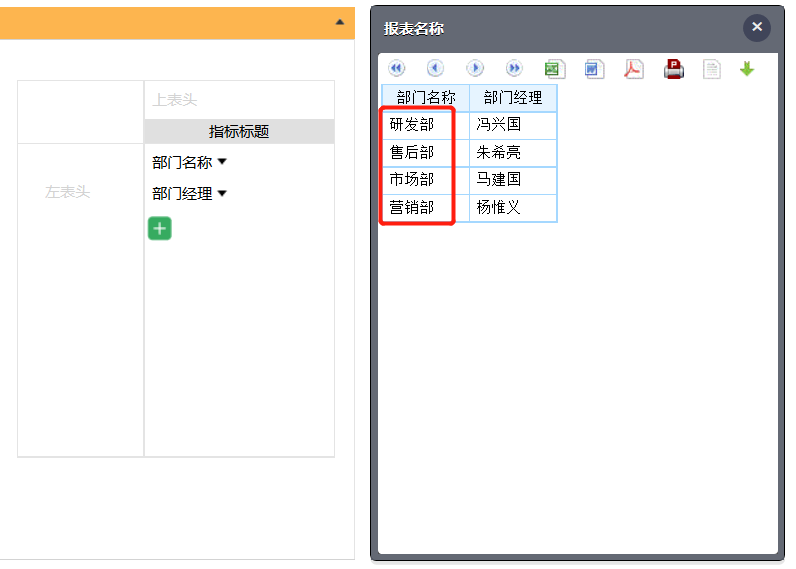
Task: Select the 研发部 cell in the table
Action: (x=412, y=125)
